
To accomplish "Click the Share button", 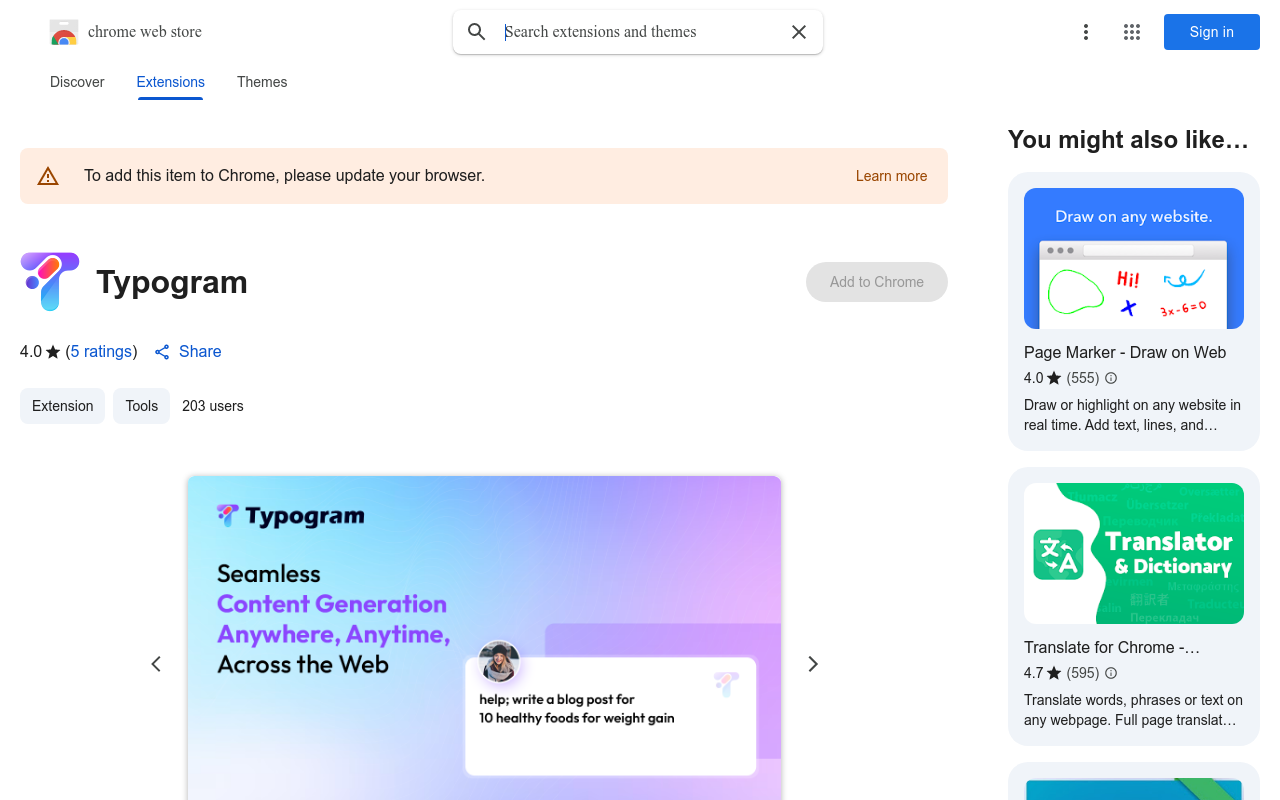I will click(x=188, y=352).
